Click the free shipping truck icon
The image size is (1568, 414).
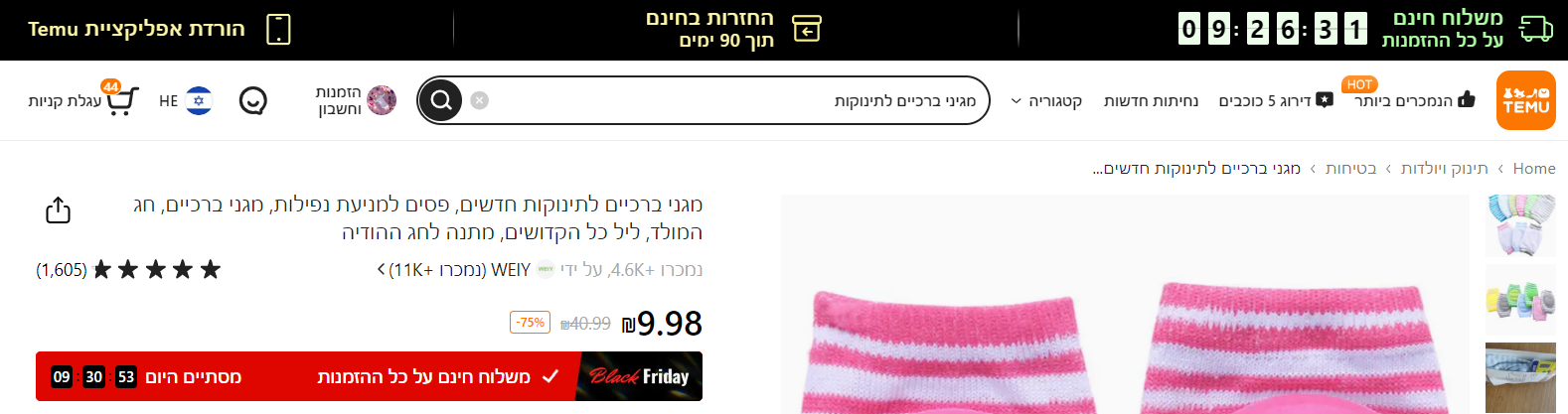(1536, 29)
